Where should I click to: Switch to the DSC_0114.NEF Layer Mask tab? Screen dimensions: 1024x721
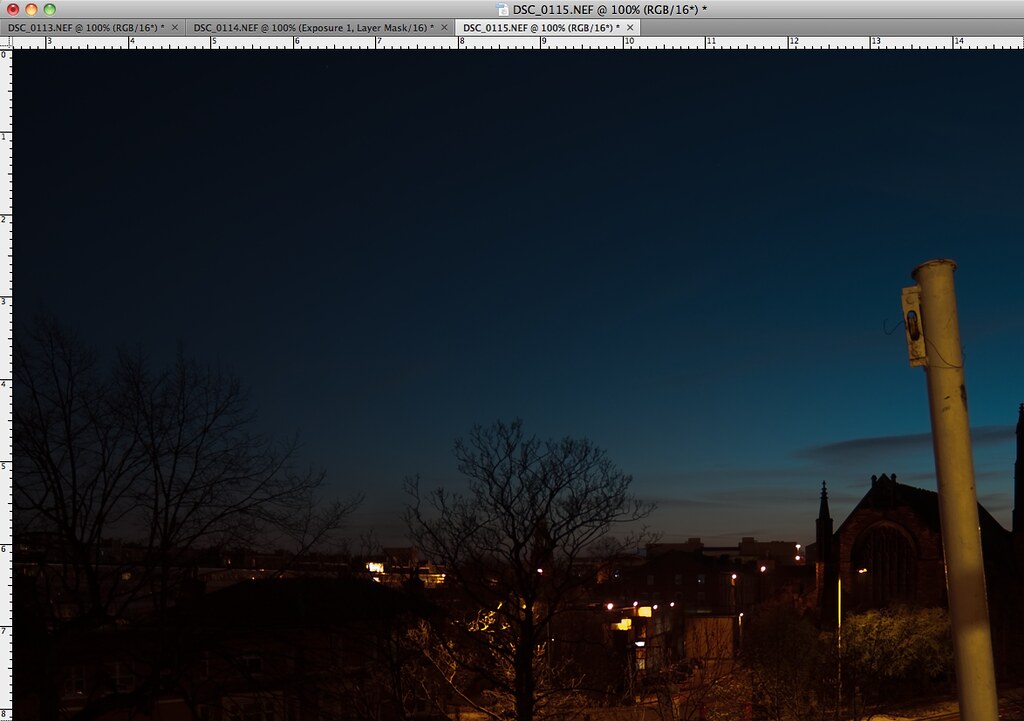coord(312,27)
